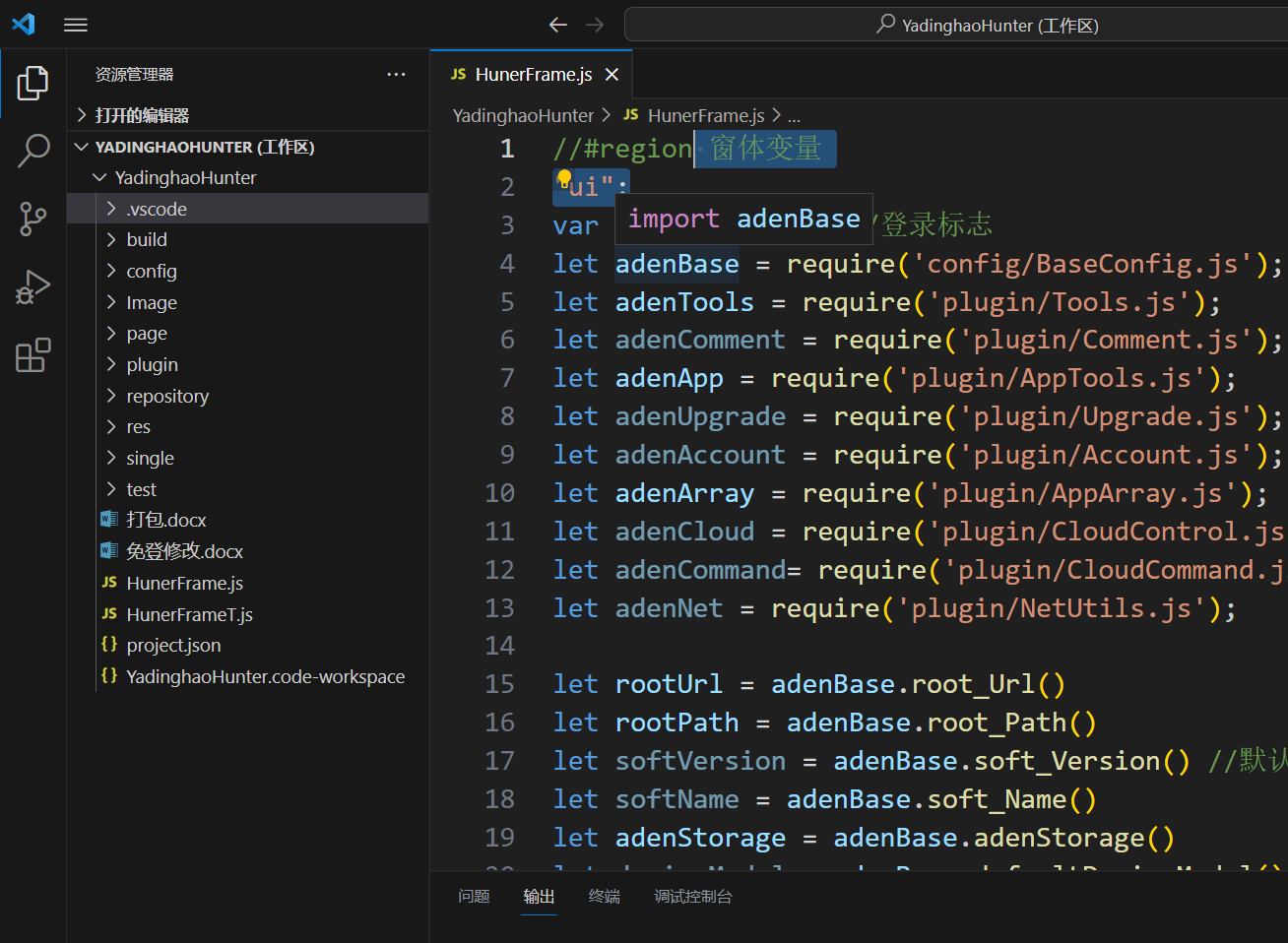The image size is (1288, 943).
Task: Switch to the 调试控制台 panel tab
Action: [x=693, y=896]
